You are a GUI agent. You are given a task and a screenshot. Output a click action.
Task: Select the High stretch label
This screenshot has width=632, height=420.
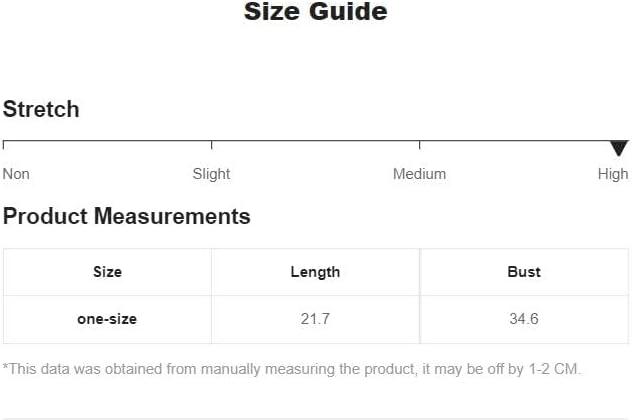(613, 174)
